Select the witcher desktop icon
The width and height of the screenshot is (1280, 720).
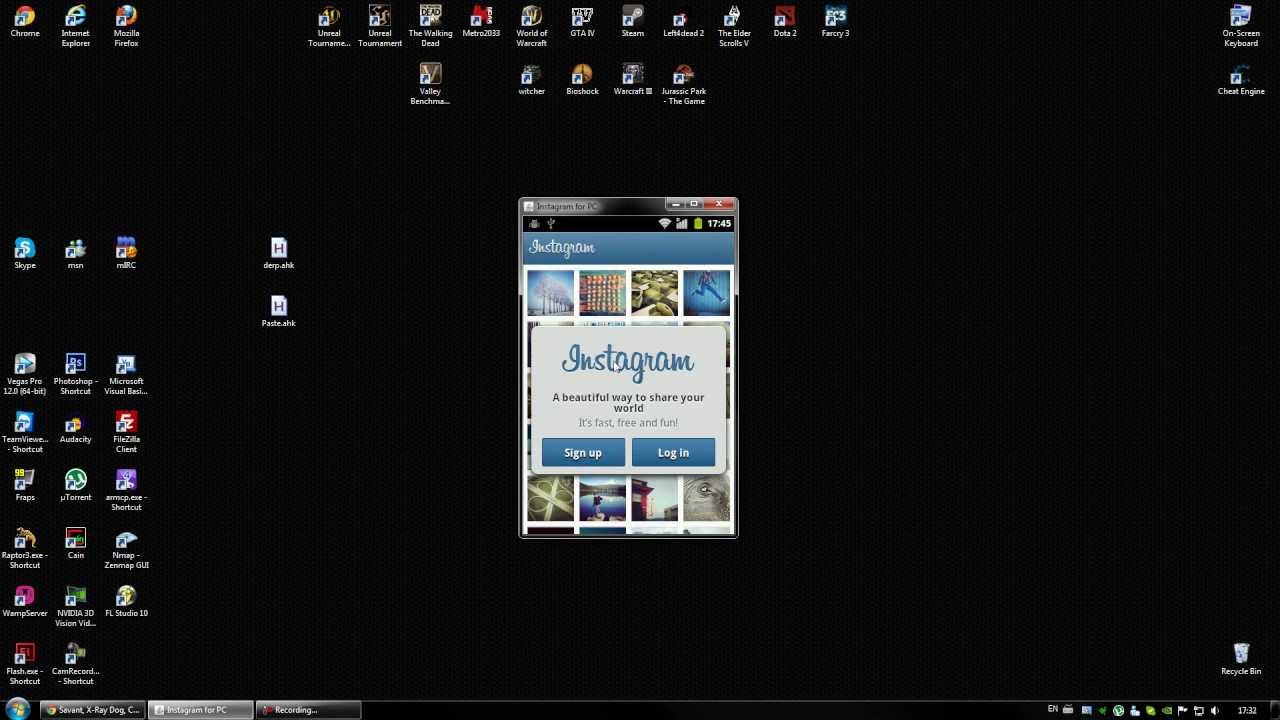point(531,80)
